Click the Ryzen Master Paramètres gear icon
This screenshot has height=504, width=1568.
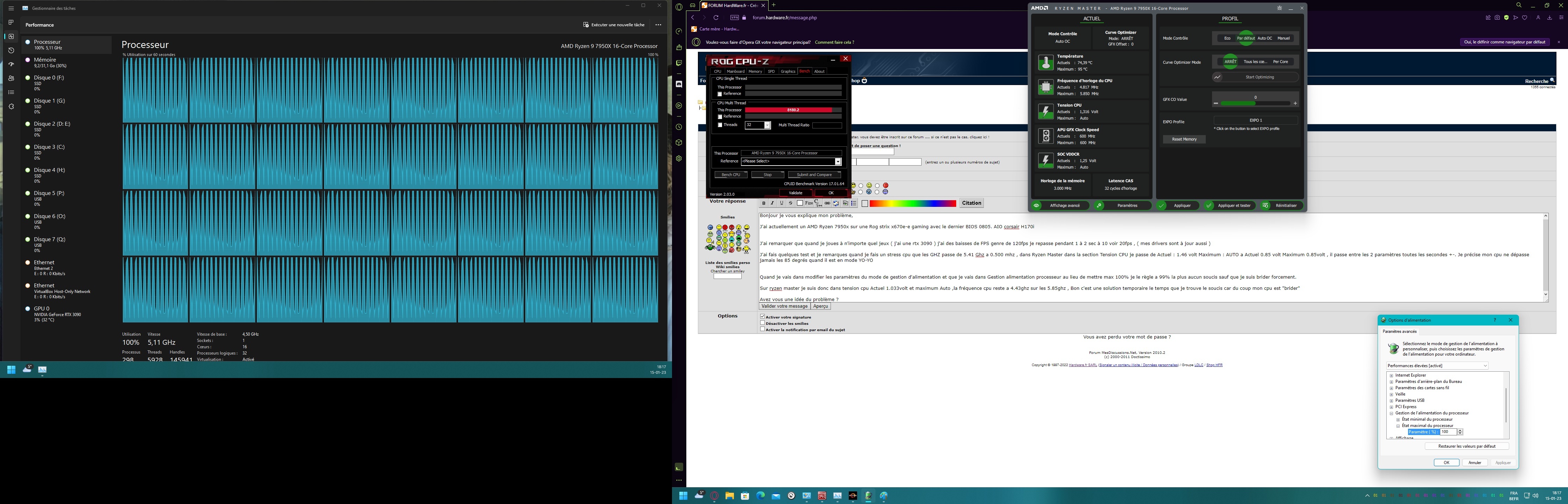1099,206
